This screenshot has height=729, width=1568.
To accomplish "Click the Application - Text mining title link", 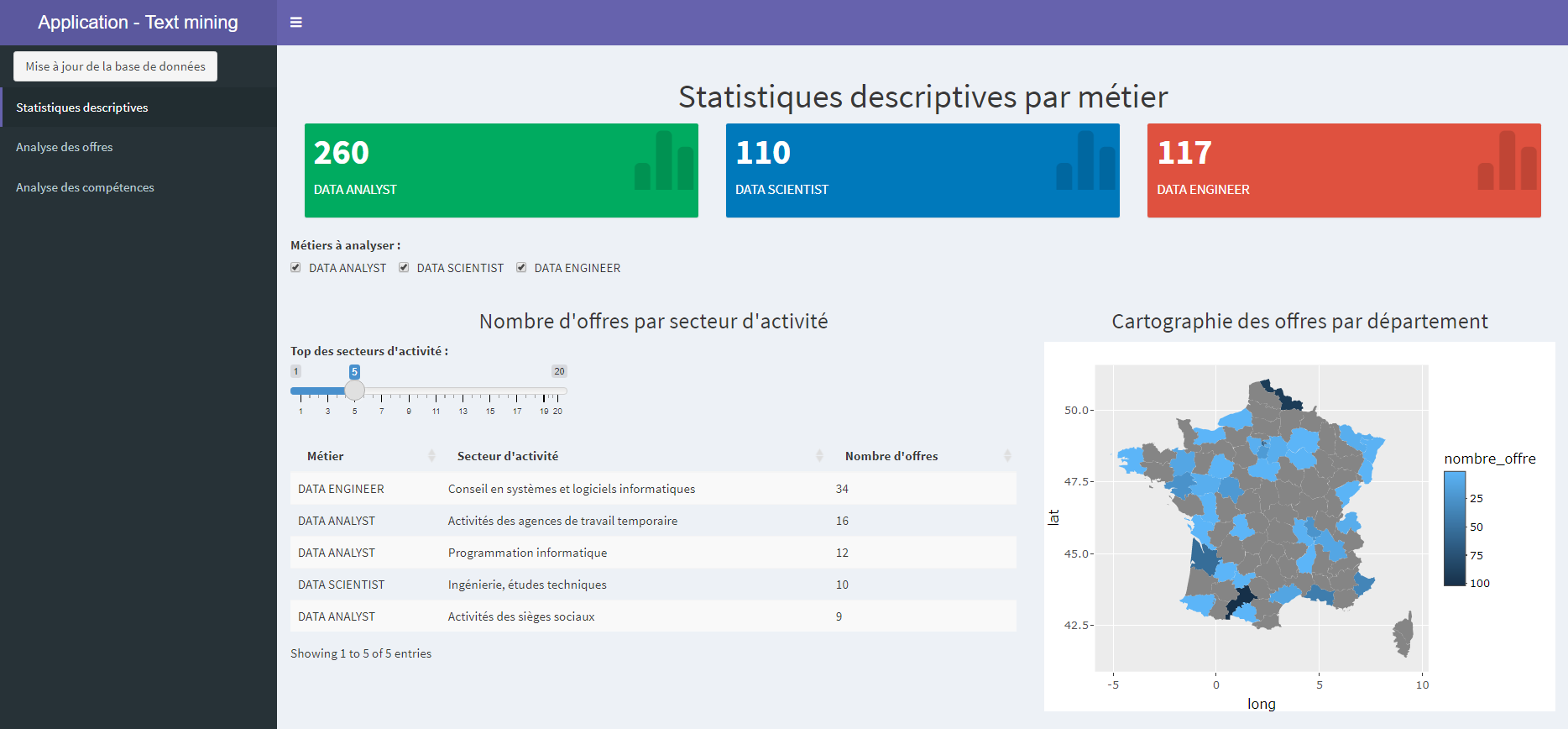I will [138, 23].
